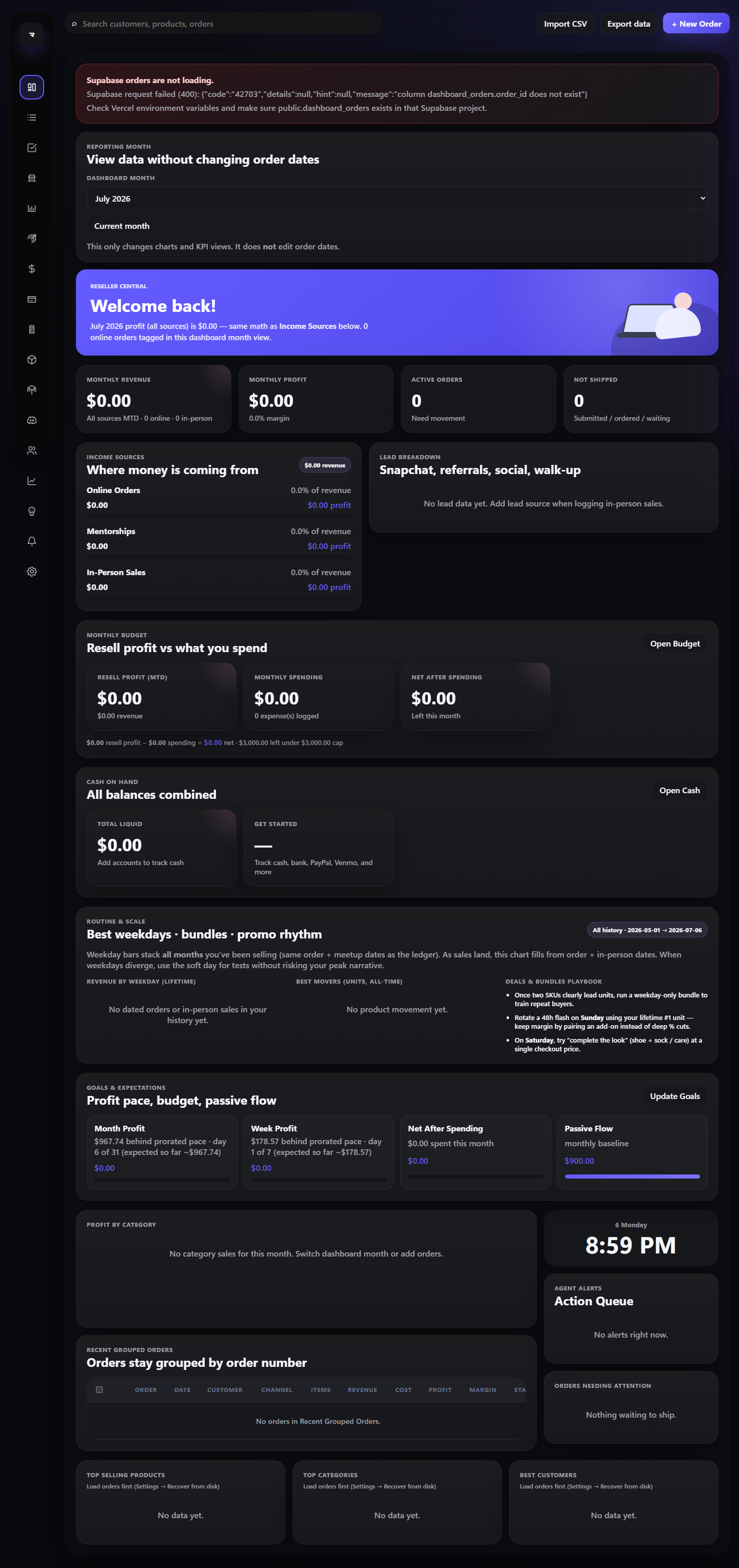Open the storefront sidebar icon
The width and height of the screenshot is (739, 1568).
pos(32,178)
